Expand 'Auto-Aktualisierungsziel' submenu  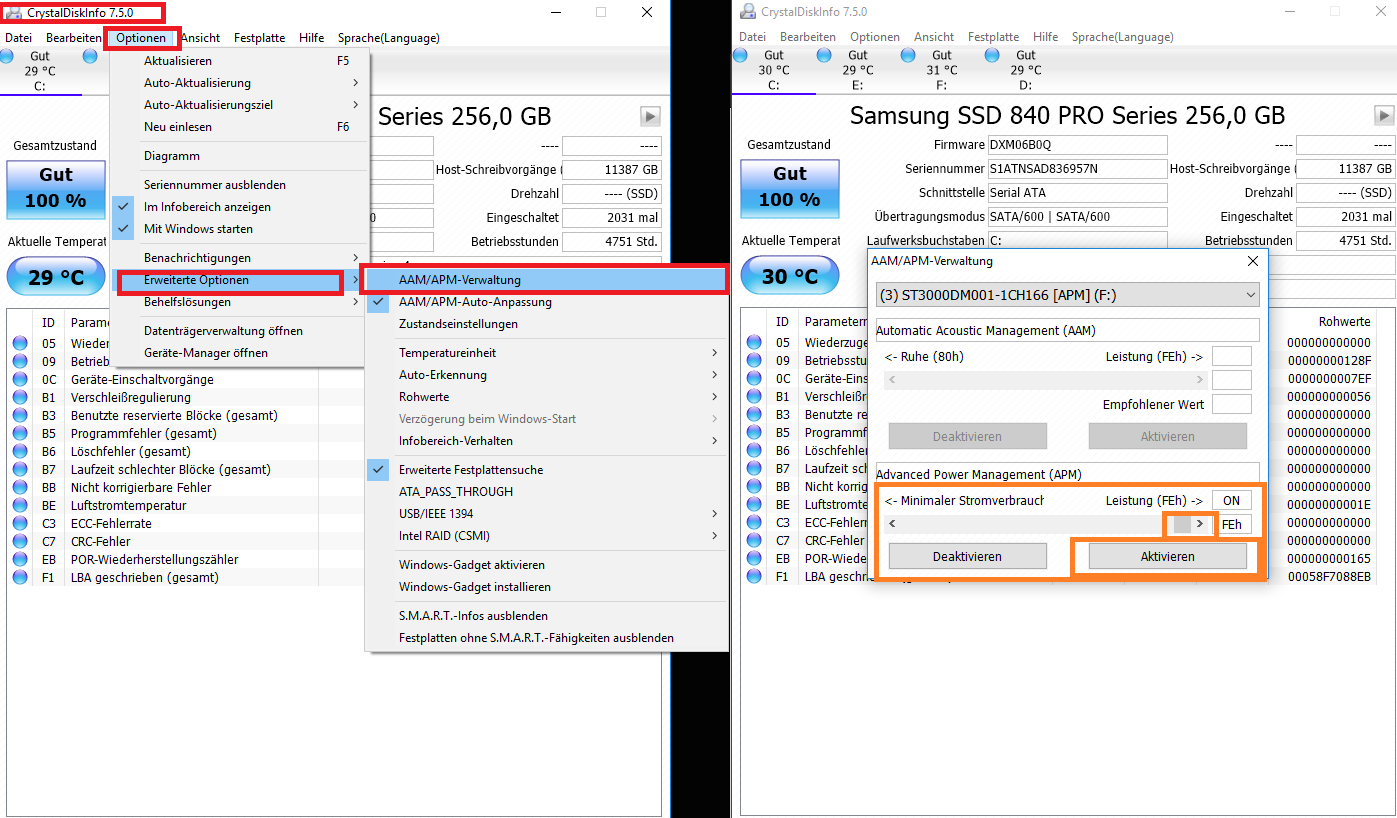pyautogui.click(x=240, y=105)
